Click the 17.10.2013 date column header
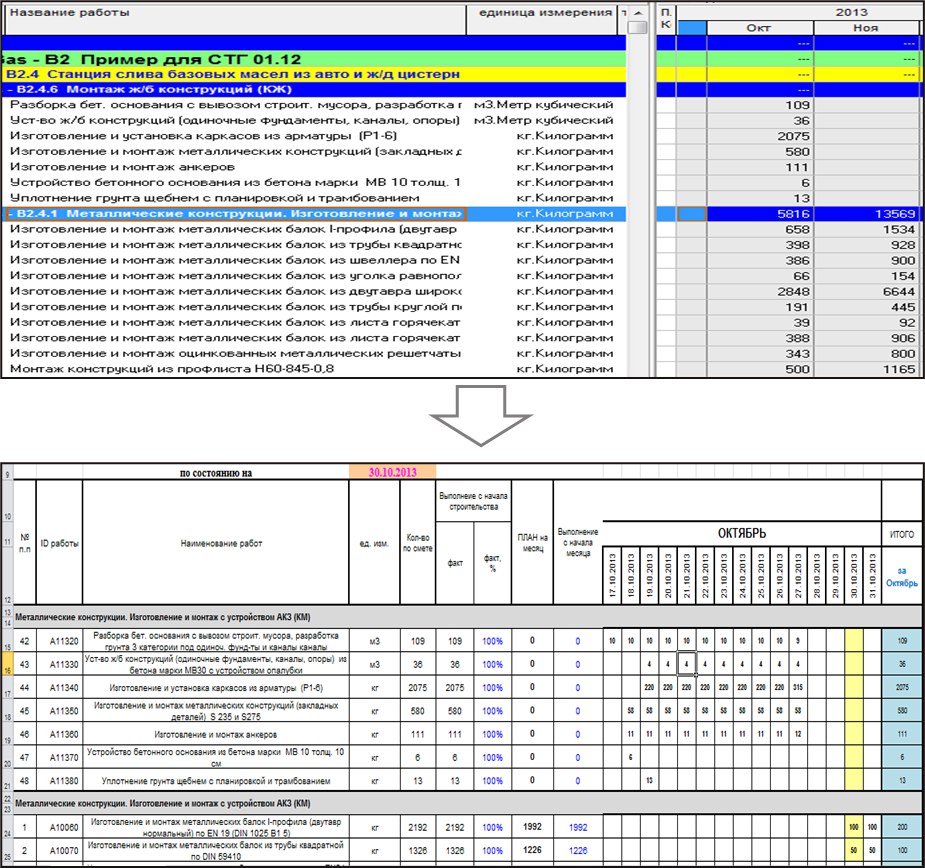Image resolution: width=925 pixels, height=868 pixels. (x=612, y=575)
